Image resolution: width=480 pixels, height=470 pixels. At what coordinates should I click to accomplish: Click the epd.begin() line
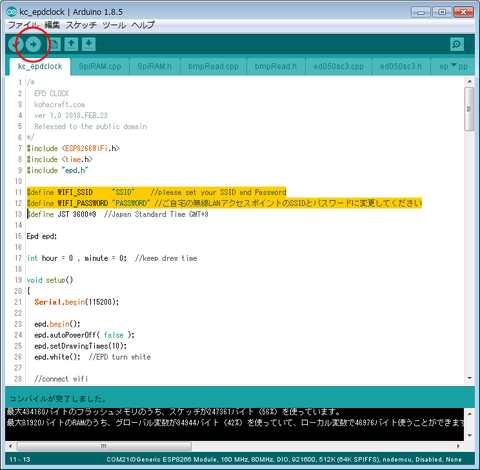tap(57, 324)
